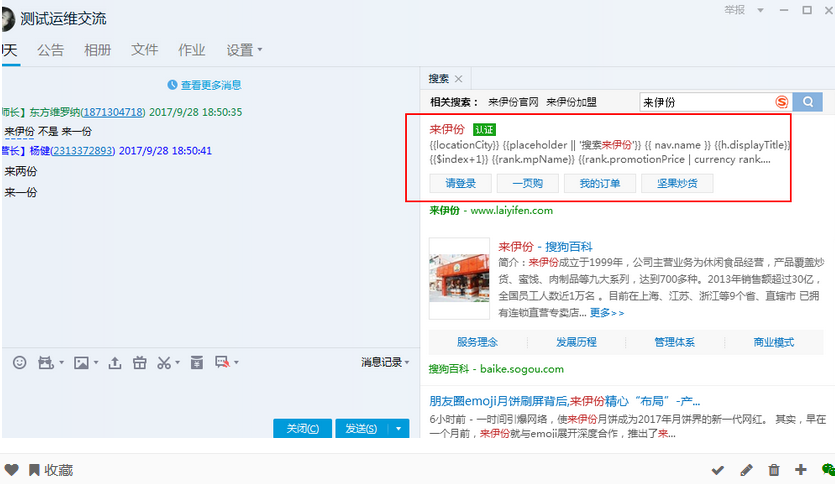The width and height of the screenshot is (835, 484).
Task: Click the checkmark icon in bottom bar
Action: point(717,470)
